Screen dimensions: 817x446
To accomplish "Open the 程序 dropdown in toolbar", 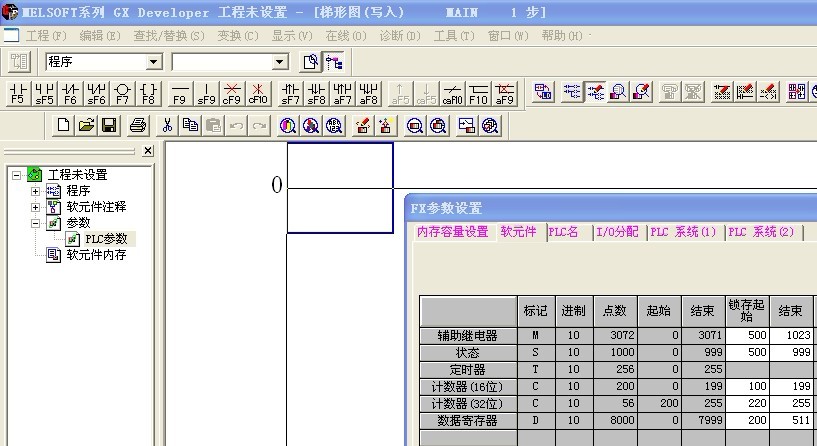I will [x=153, y=62].
